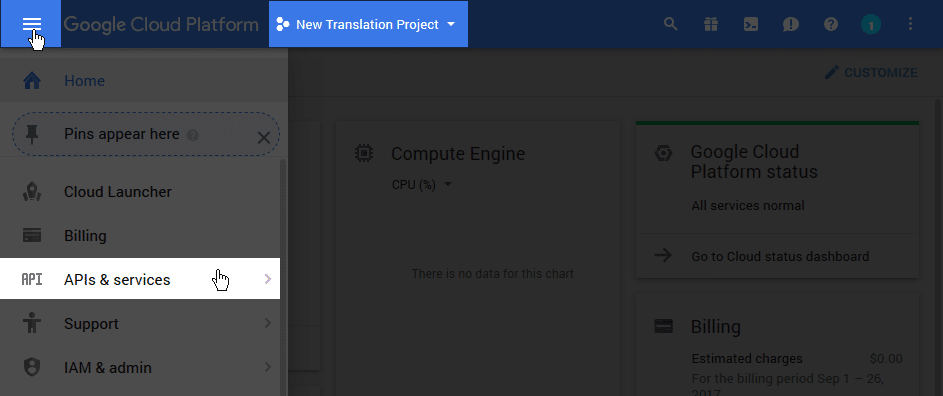This screenshot has height=396, width=943.
Task: Click the help question mark icon
Action: click(831, 24)
